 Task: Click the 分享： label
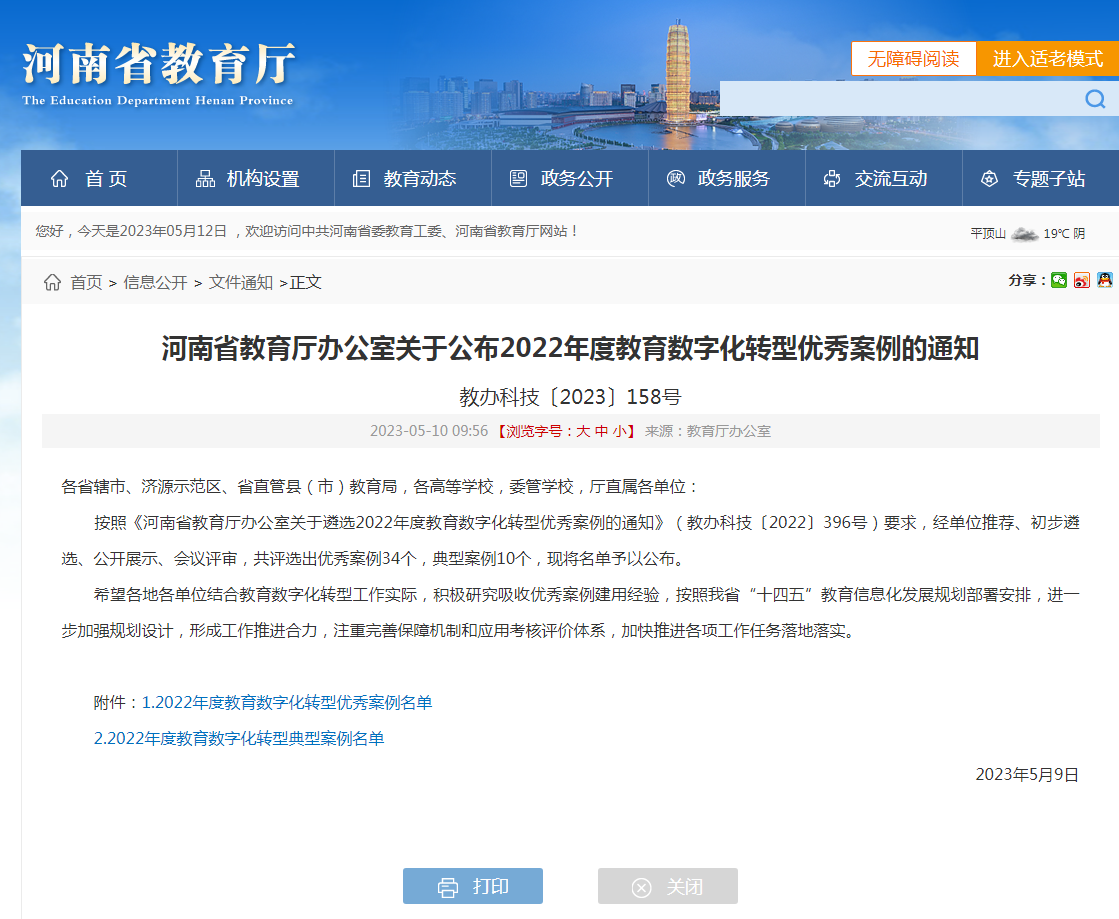1027,280
